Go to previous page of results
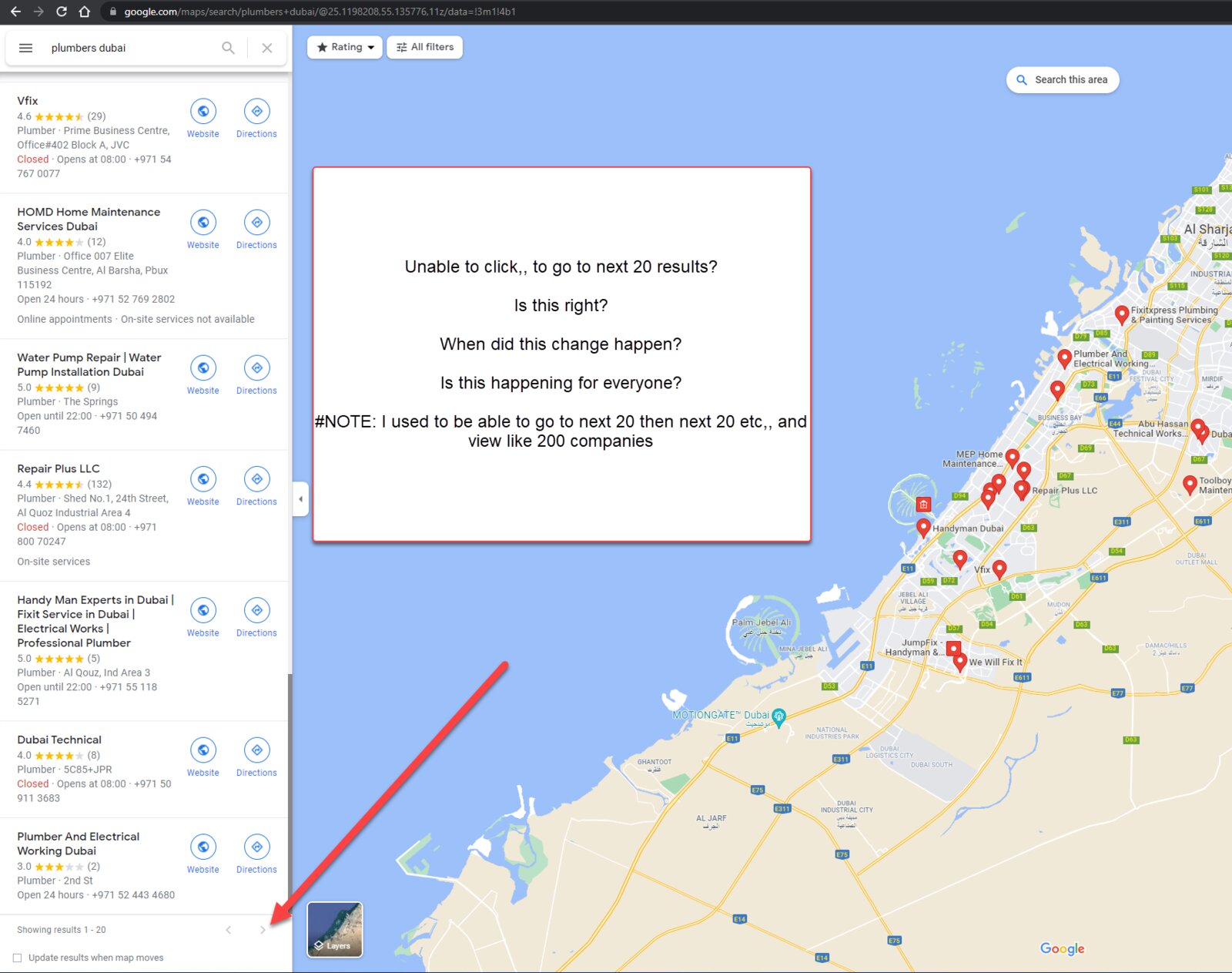This screenshot has height=973, width=1232. coord(229,930)
